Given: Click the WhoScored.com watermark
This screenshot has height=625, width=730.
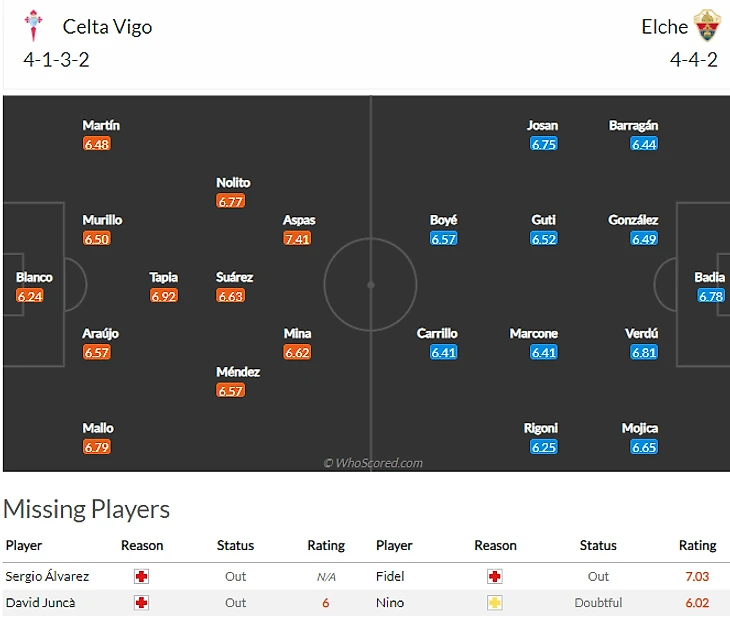Looking at the screenshot, I should click(372, 463).
